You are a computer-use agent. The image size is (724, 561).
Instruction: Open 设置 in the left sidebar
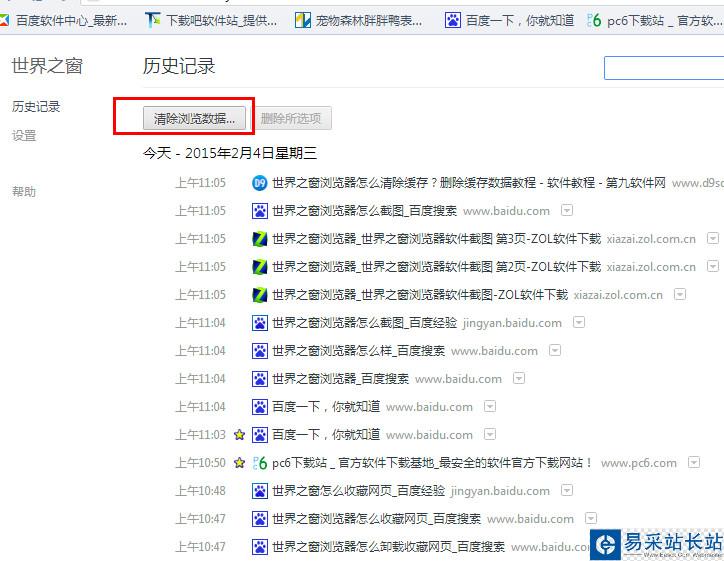click(x=24, y=136)
